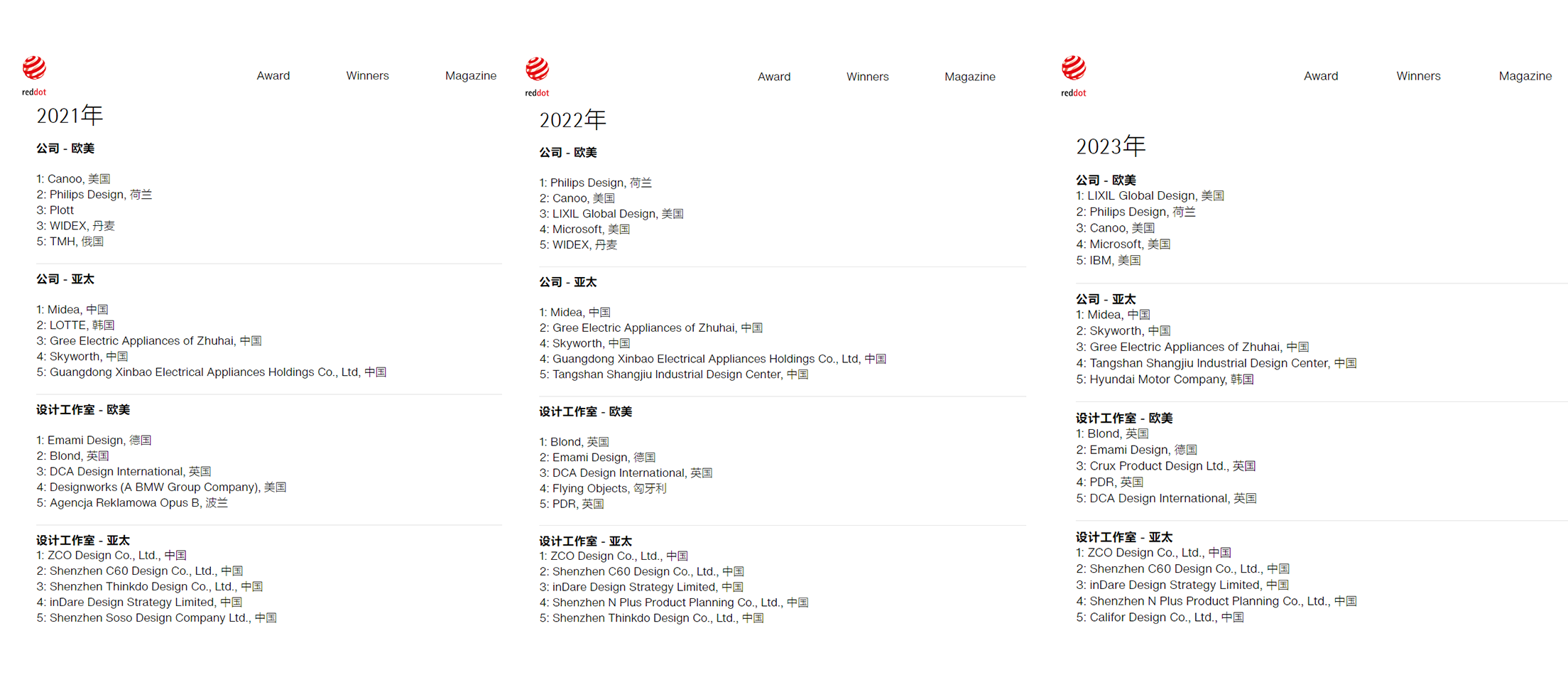The height and width of the screenshot is (675, 1568).
Task: Click '4: Microsoft, 美国' in 2022 list
Action: (584, 229)
